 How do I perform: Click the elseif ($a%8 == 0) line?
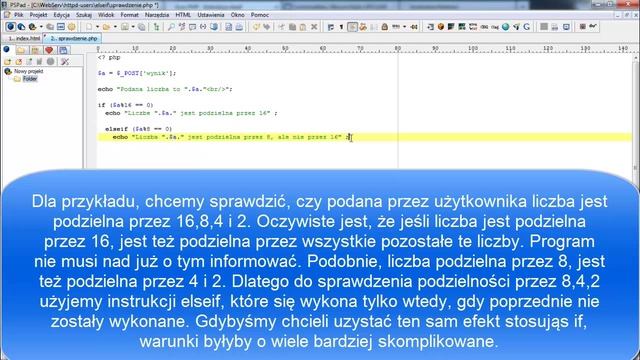138,129
